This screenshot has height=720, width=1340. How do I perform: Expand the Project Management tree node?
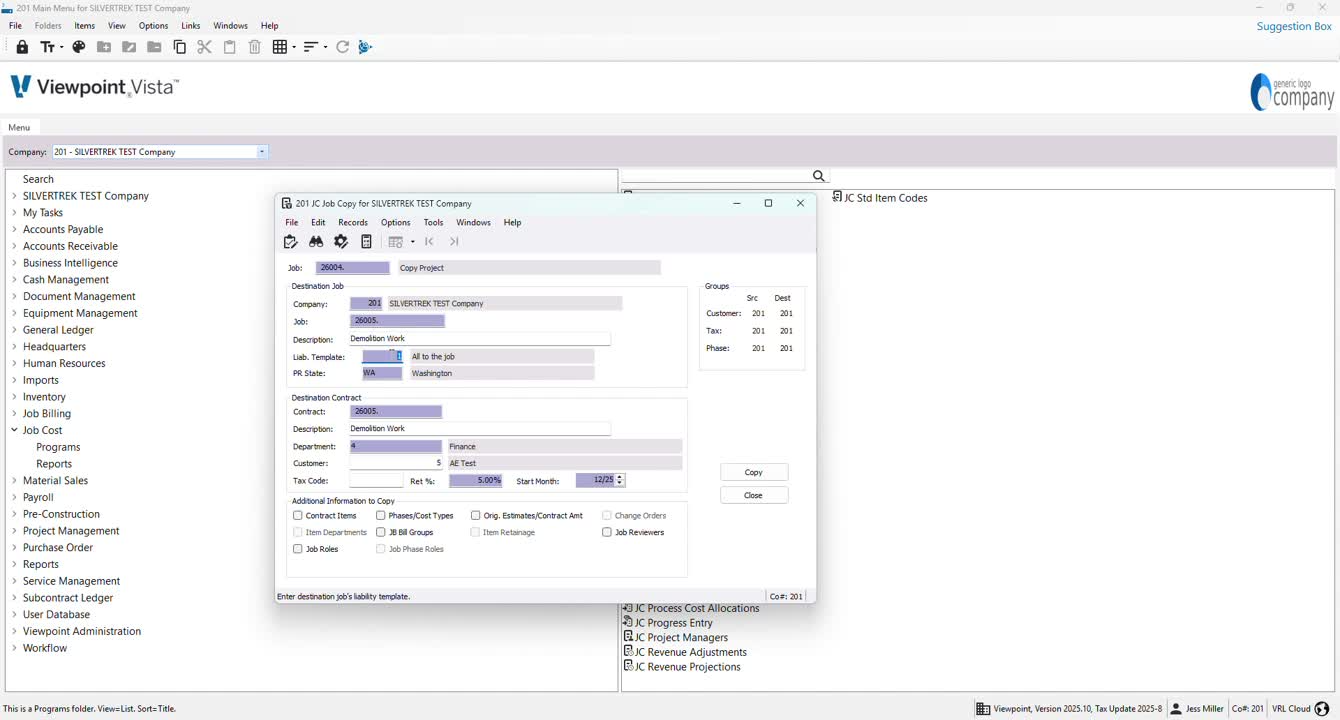pyautogui.click(x=15, y=531)
